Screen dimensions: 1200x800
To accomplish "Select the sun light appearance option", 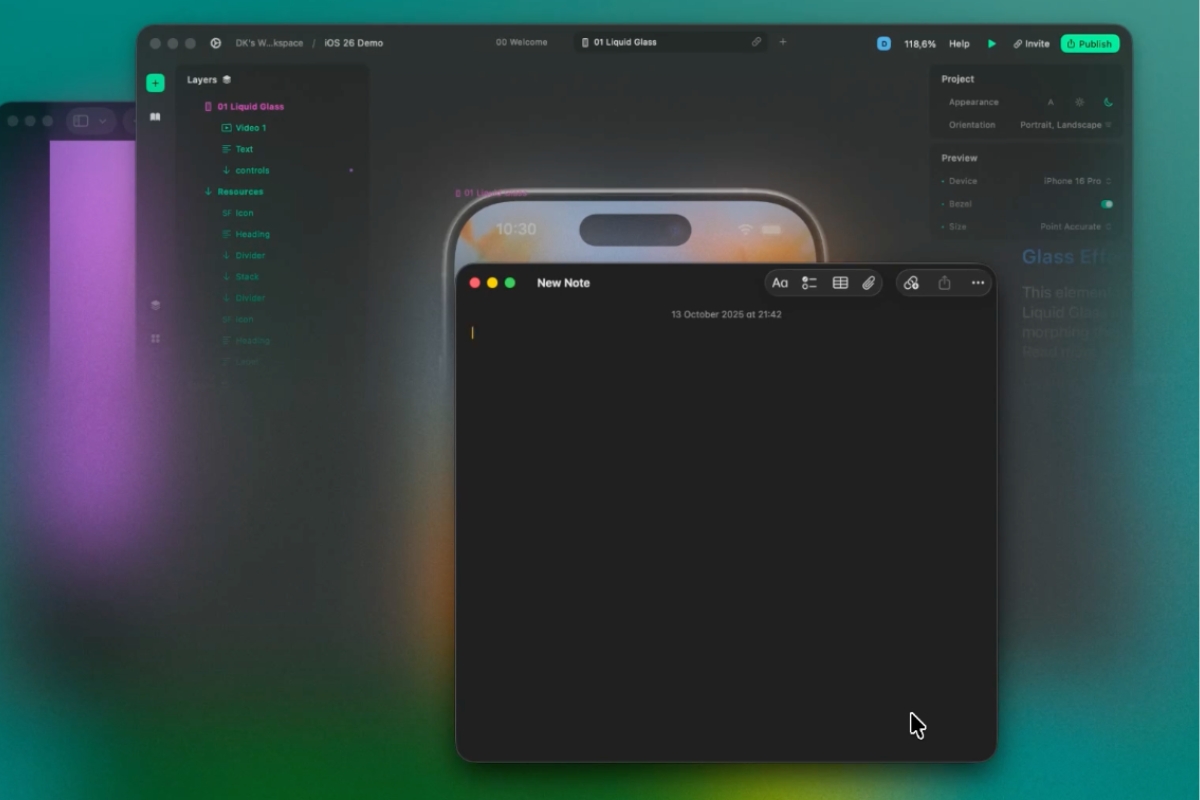I will tap(1079, 102).
